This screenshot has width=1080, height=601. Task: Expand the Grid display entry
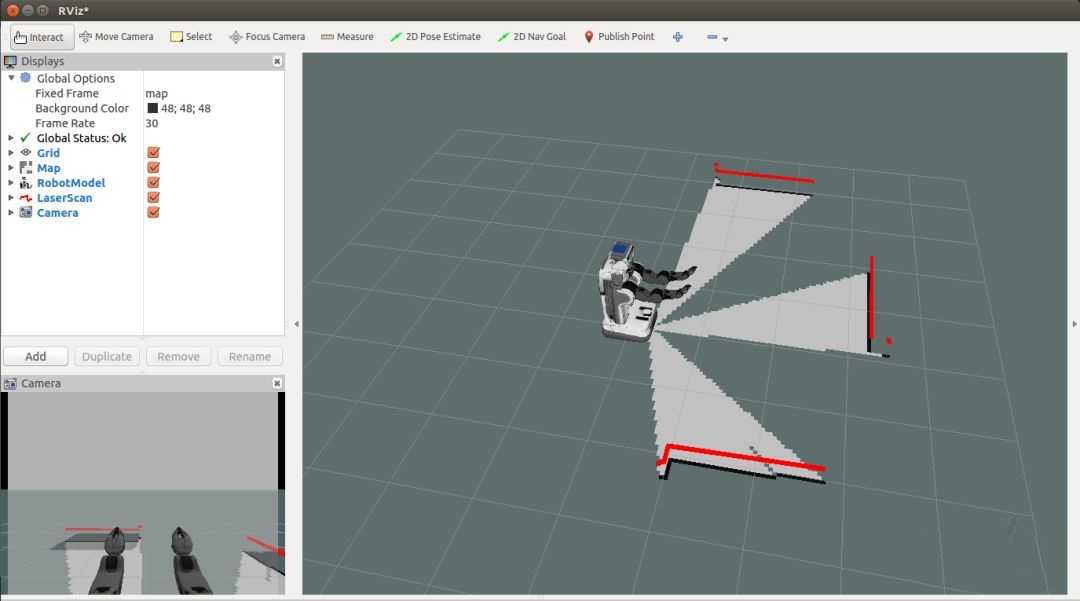[11, 153]
